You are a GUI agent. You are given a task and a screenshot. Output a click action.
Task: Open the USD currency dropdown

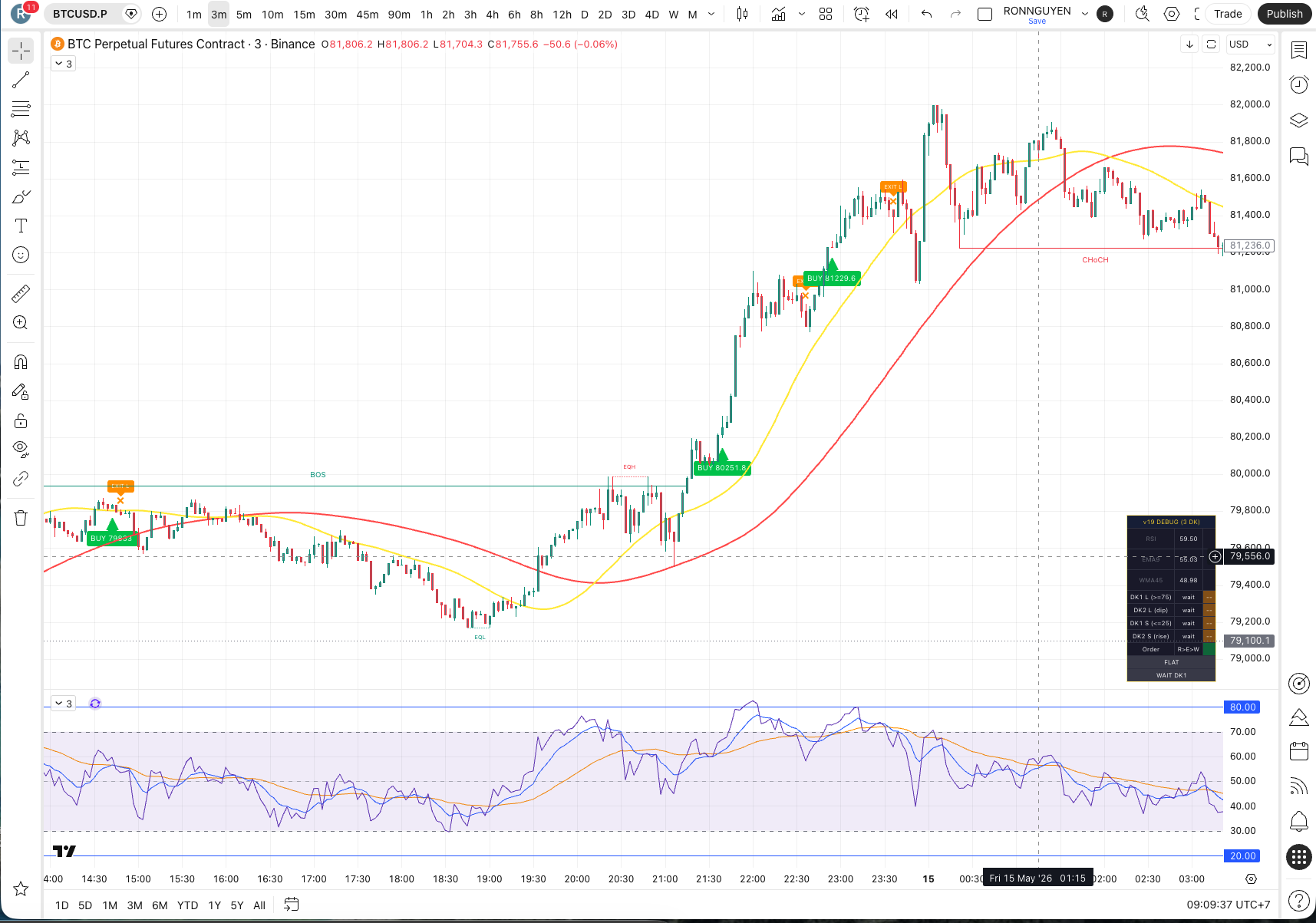coord(1250,45)
